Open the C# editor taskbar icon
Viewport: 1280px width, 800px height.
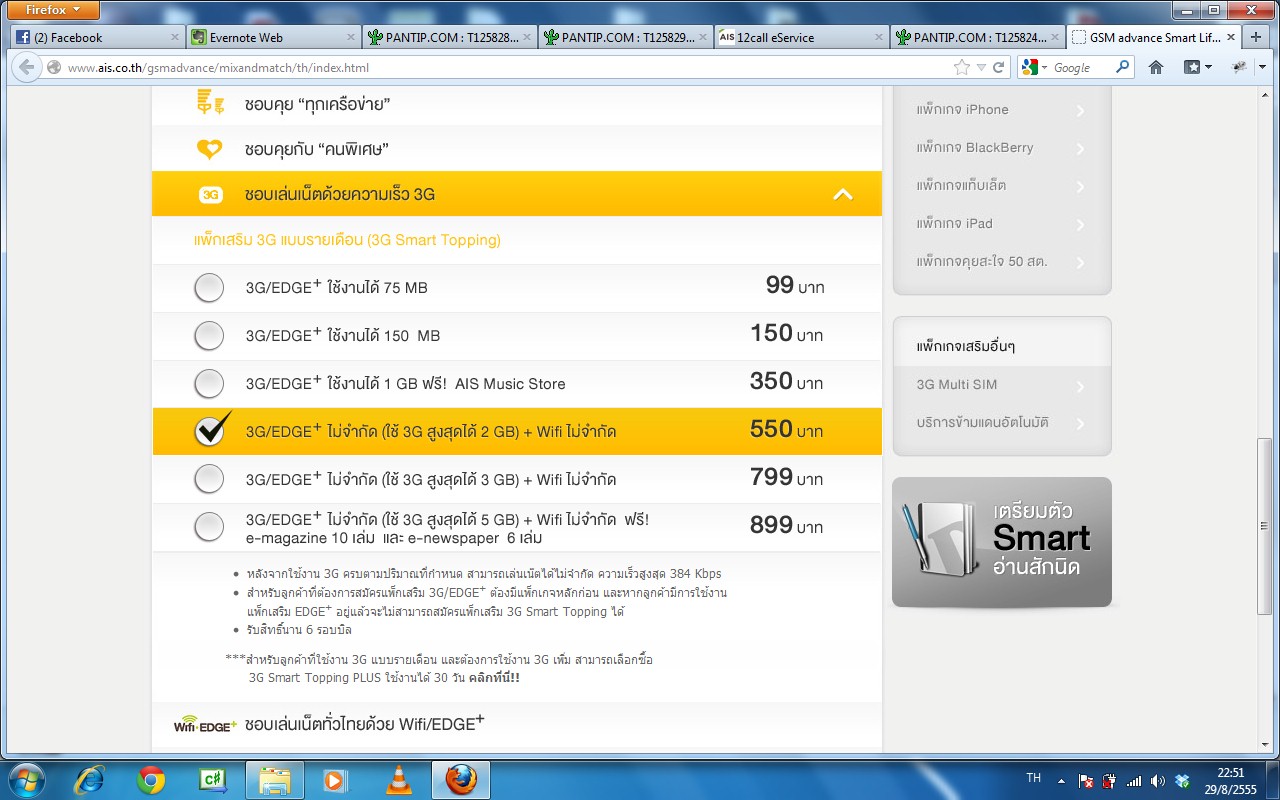(x=212, y=780)
